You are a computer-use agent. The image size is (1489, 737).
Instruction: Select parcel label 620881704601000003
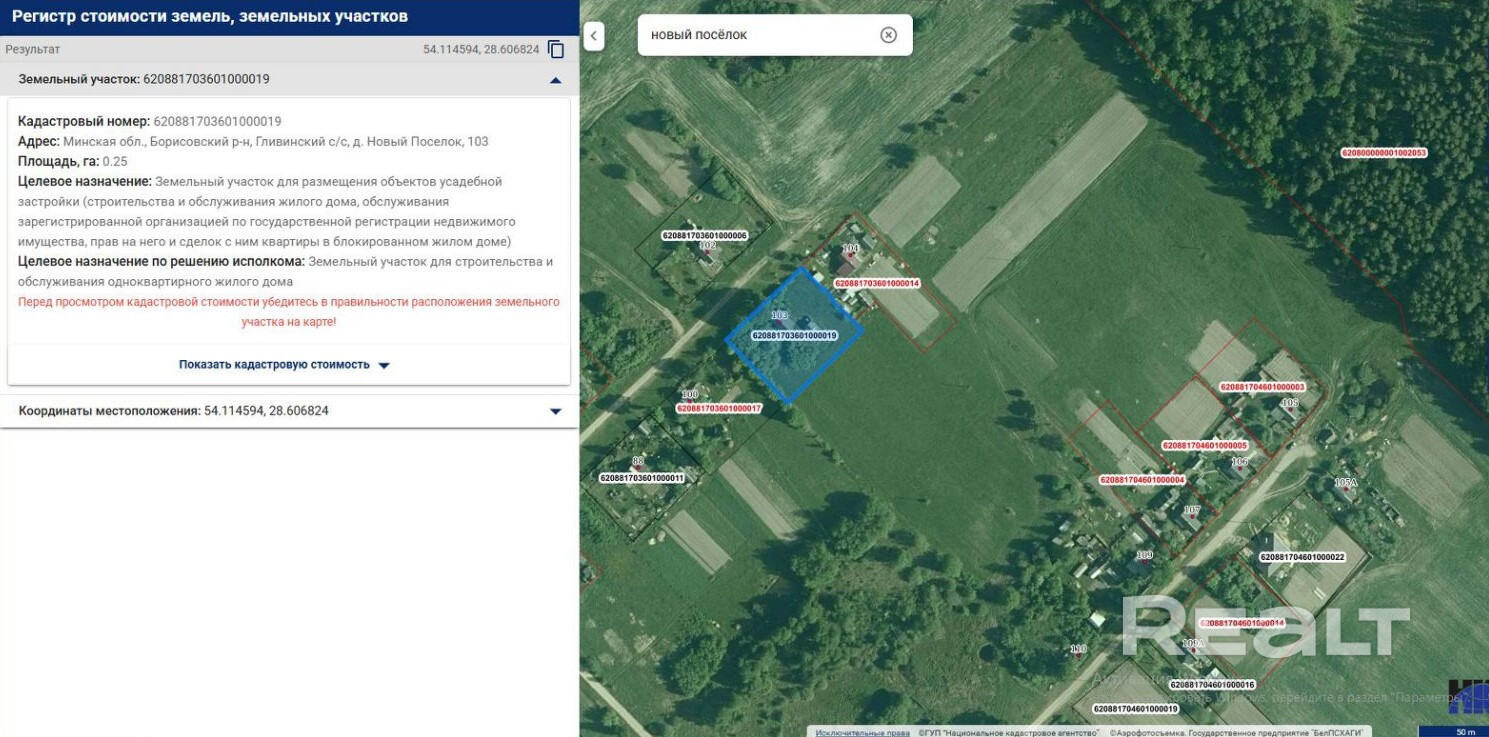(x=1262, y=387)
